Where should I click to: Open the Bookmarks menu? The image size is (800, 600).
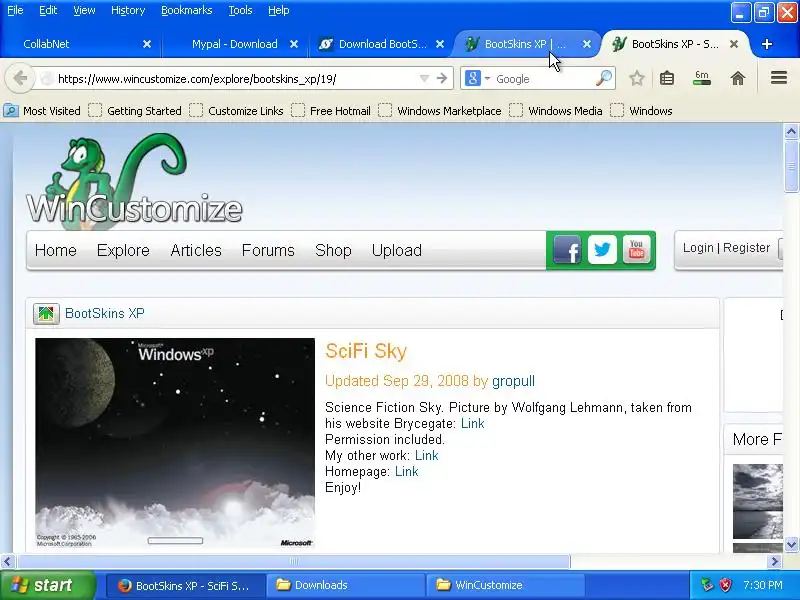[x=186, y=10]
